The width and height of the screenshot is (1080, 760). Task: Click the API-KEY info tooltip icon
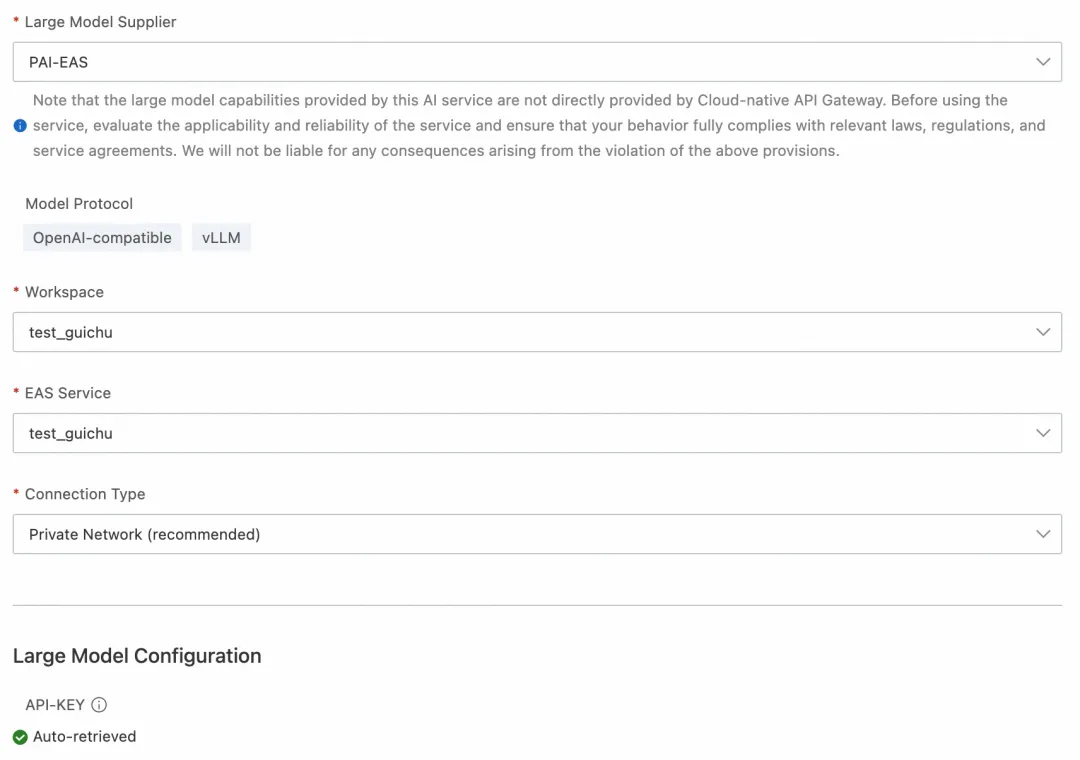click(x=99, y=705)
